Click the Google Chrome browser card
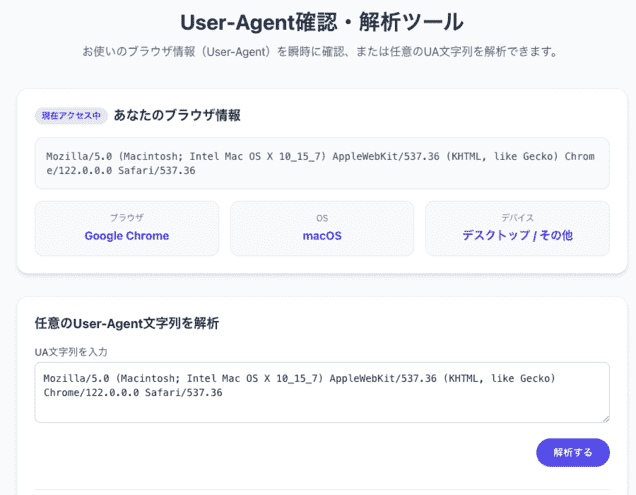 pos(127,228)
